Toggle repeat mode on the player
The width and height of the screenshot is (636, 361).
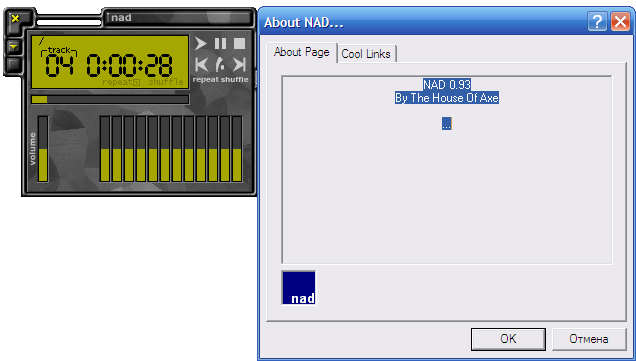point(205,80)
